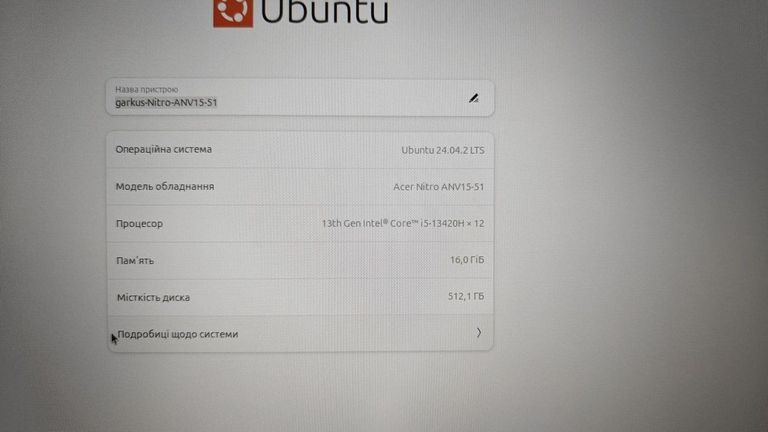
Task: Click the pencil icon to rename device
Action: pos(474,98)
